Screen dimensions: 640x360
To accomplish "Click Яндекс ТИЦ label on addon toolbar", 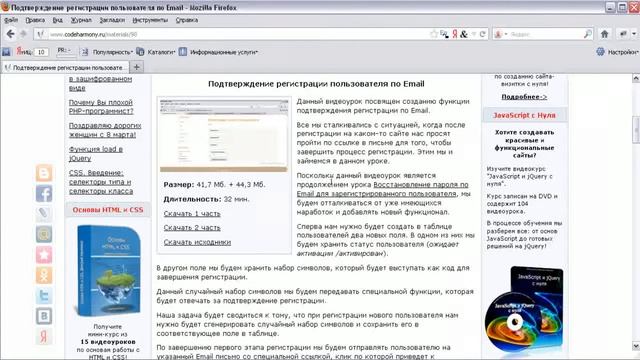I will (x=24, y=51).
